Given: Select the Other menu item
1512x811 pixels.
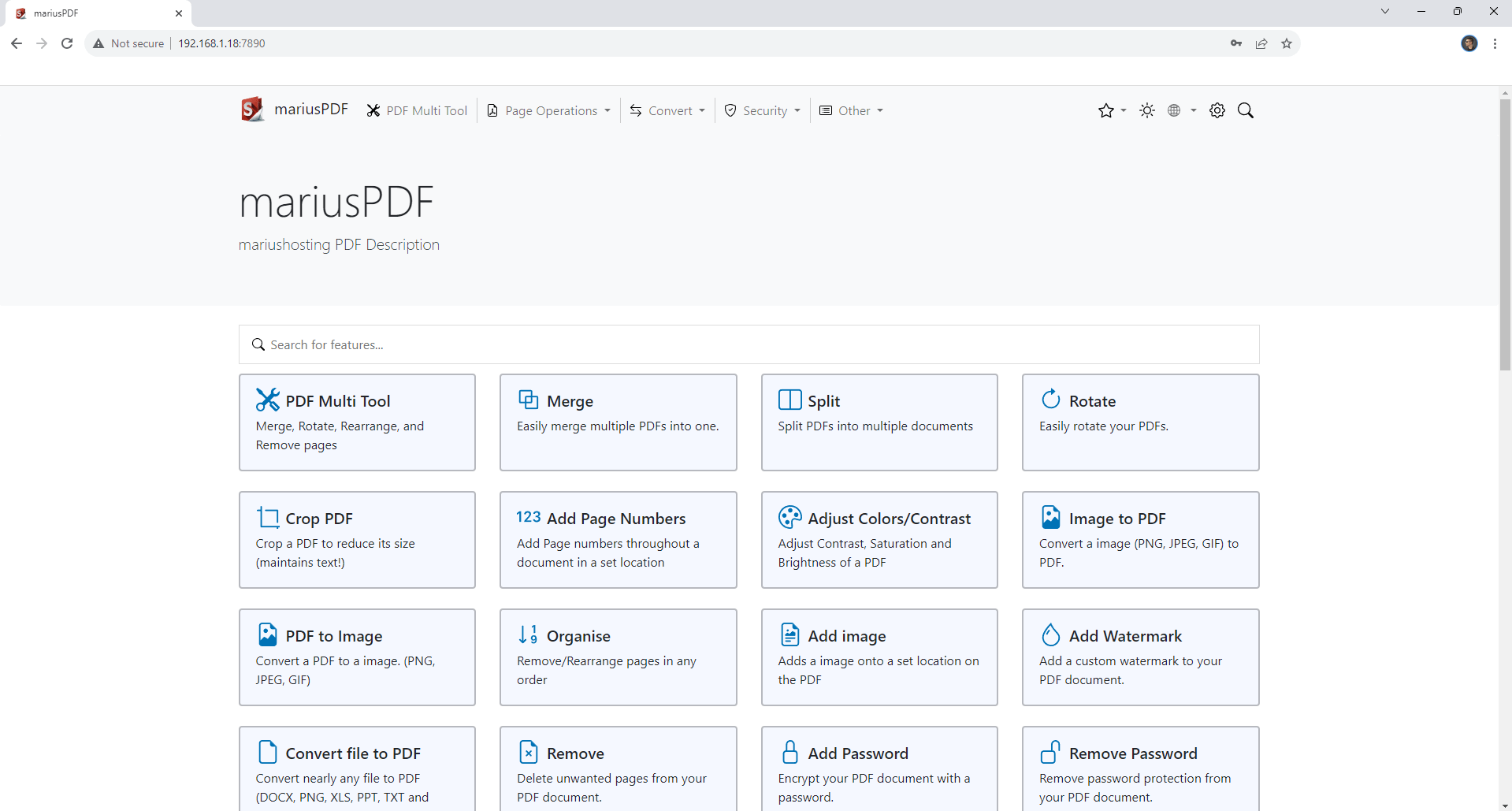Looking at the screenshot, I should tap(850, 110).
